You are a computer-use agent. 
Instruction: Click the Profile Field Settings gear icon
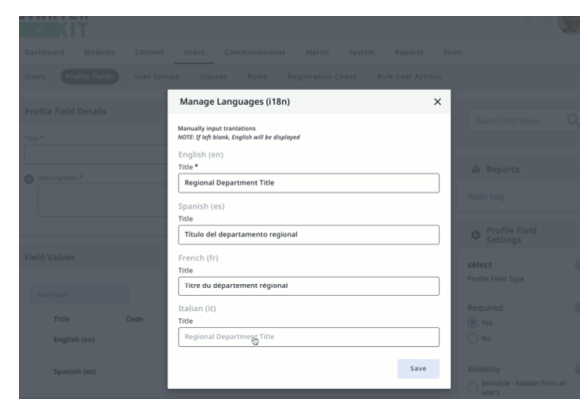pyautogui.click(x=475, y=235)
